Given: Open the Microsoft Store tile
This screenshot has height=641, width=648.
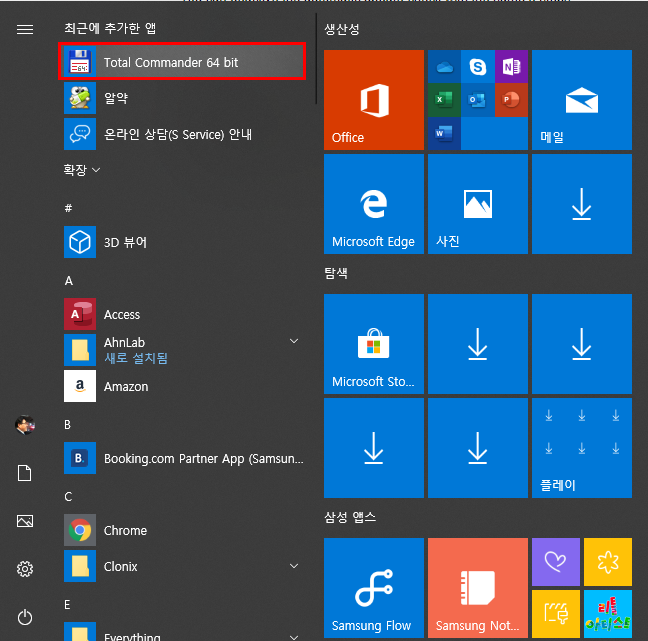Looking at the screenshot, I should (x=374, y=344).
